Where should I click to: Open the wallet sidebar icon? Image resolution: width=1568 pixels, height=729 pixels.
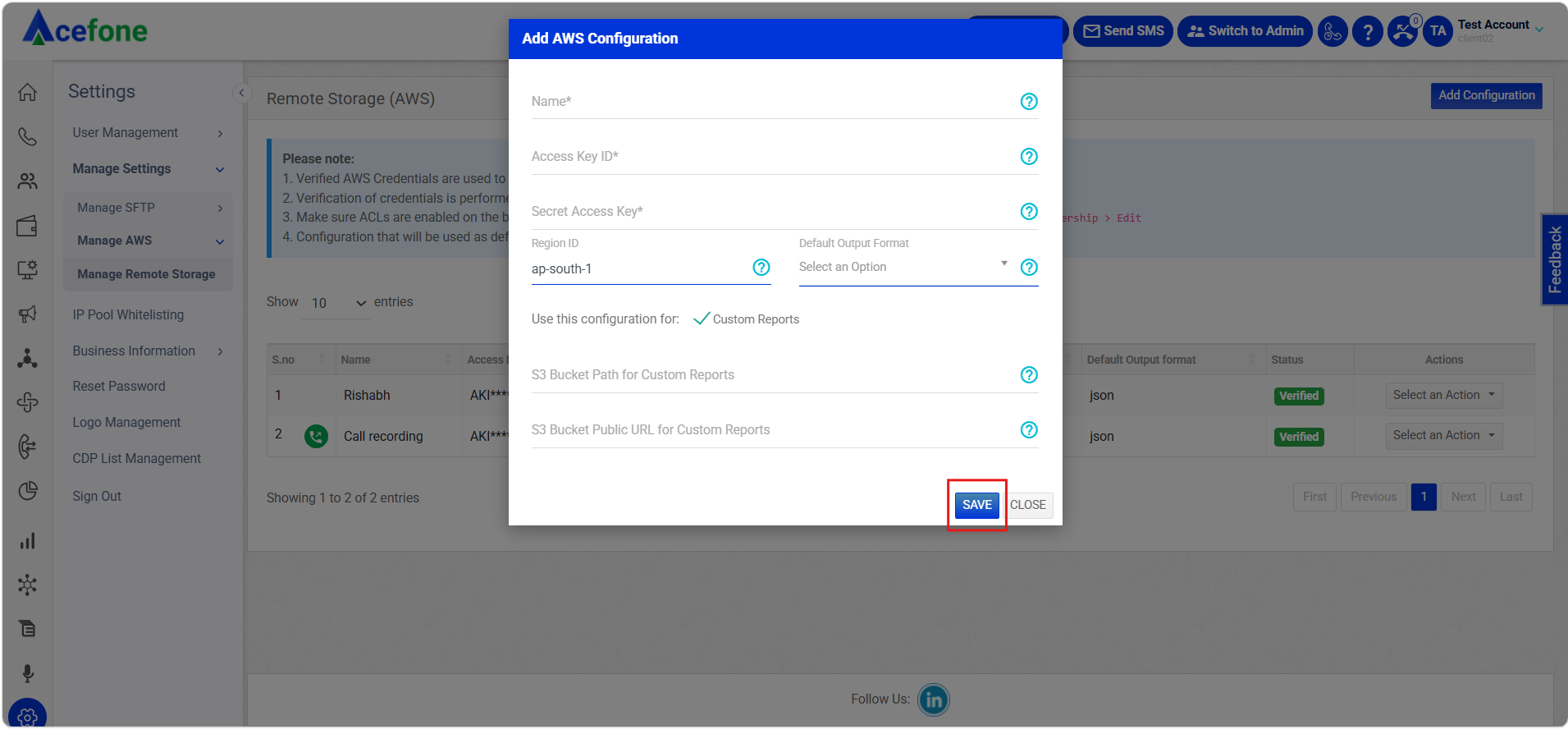point(27,226)
